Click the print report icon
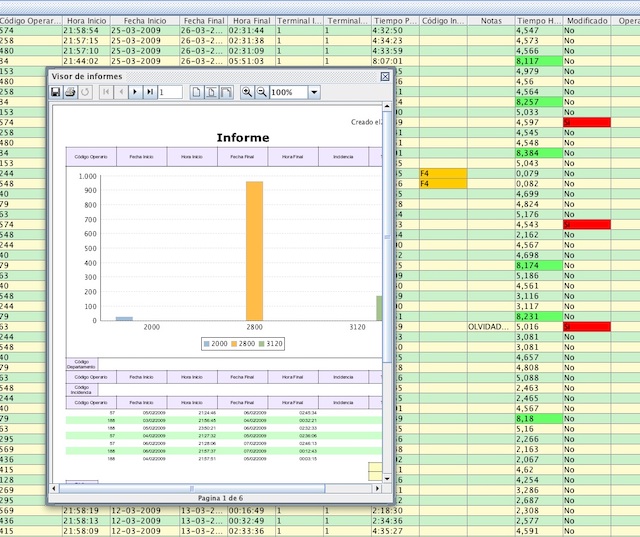The image size is (640, 537). (71, 92)
